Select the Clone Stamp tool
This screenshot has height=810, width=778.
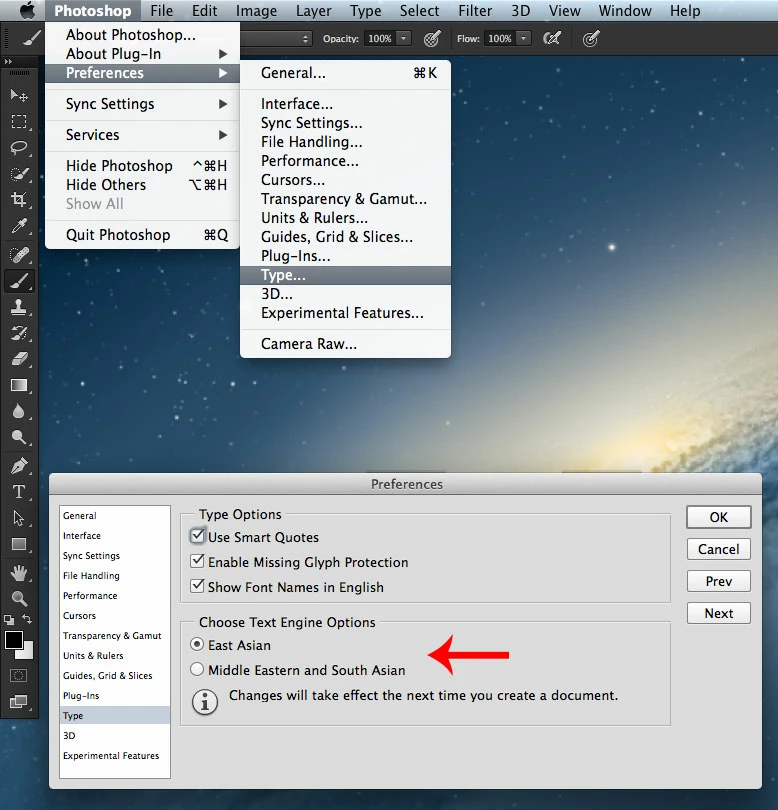click(19, 307)
